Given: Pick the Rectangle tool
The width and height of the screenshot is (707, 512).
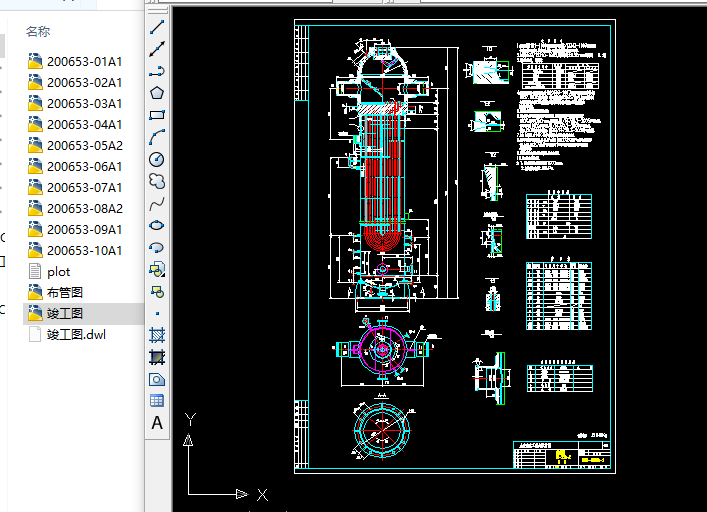Looking at the screenshot, I should coord(157,115).
